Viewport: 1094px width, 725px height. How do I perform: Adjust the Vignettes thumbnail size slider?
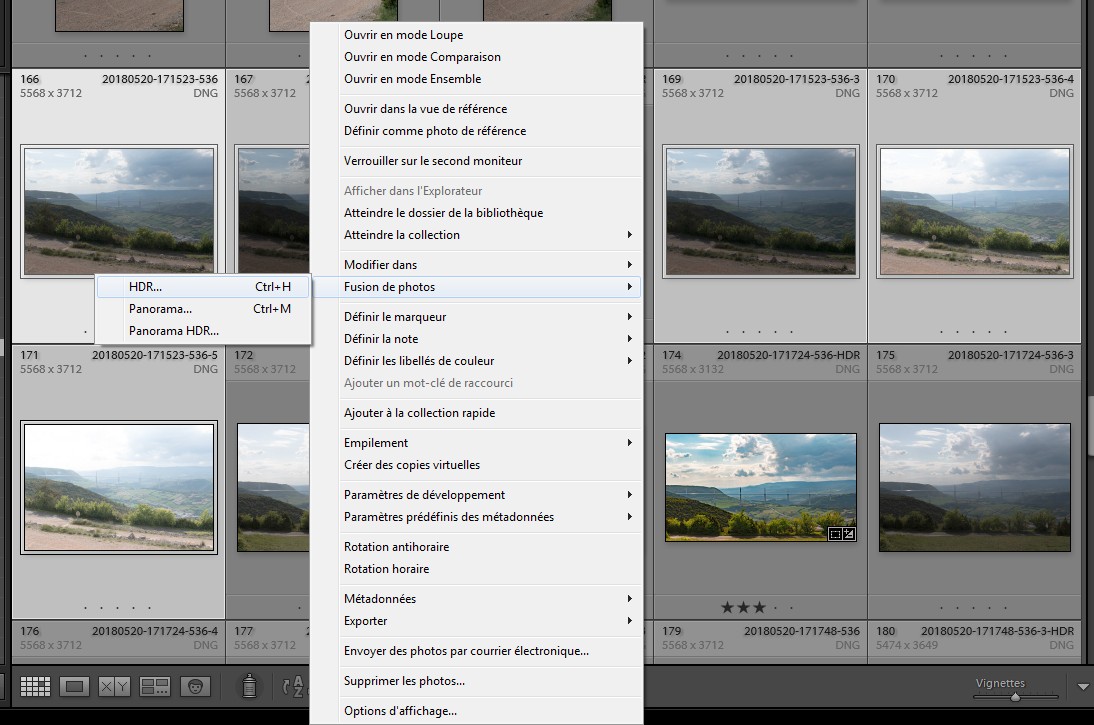point(1016,696)
